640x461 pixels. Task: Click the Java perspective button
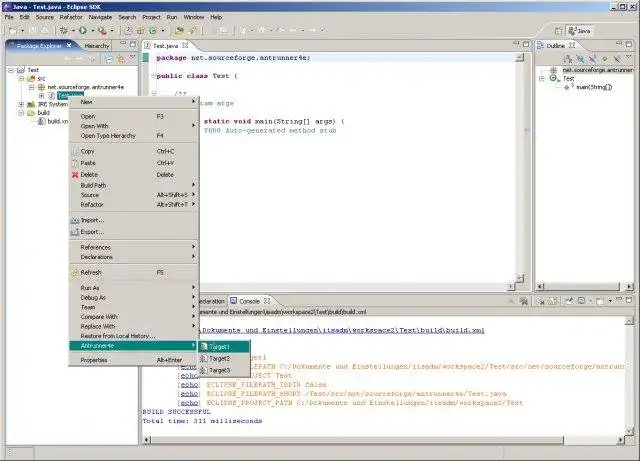click(x=580, y=31)
